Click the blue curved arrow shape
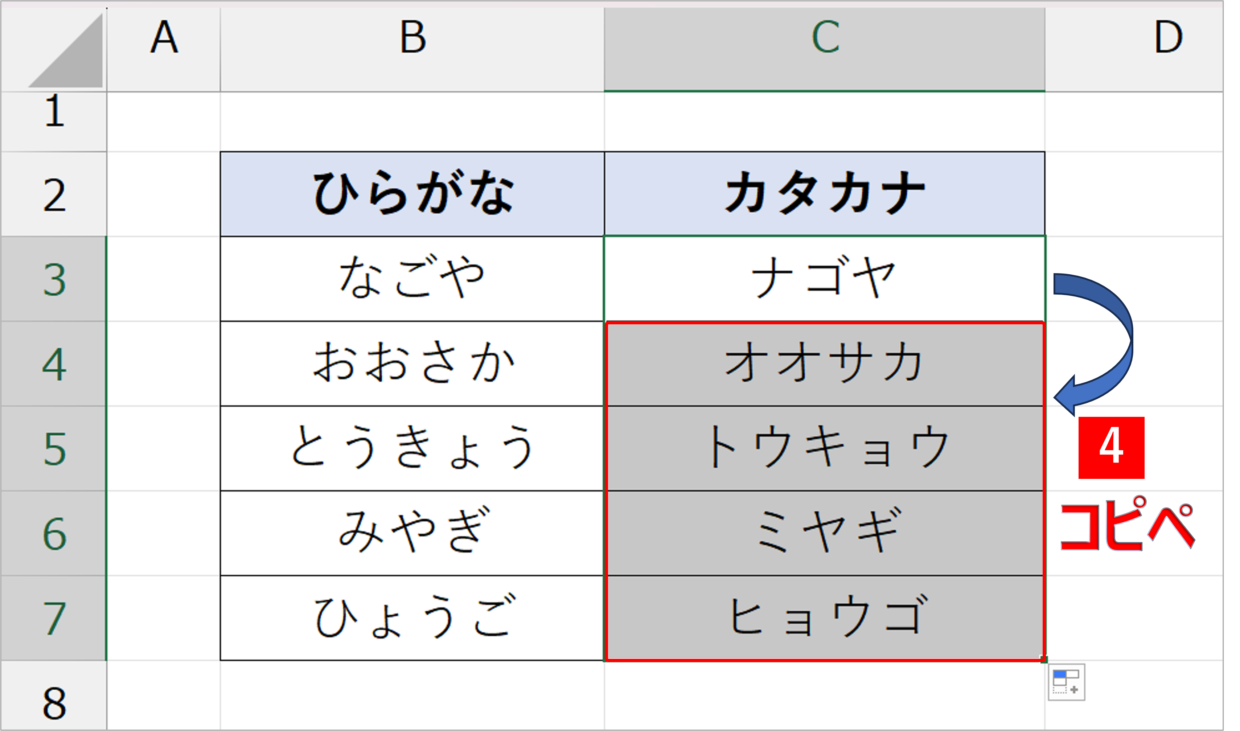1240x731 pixels. tap(1094, 342)
